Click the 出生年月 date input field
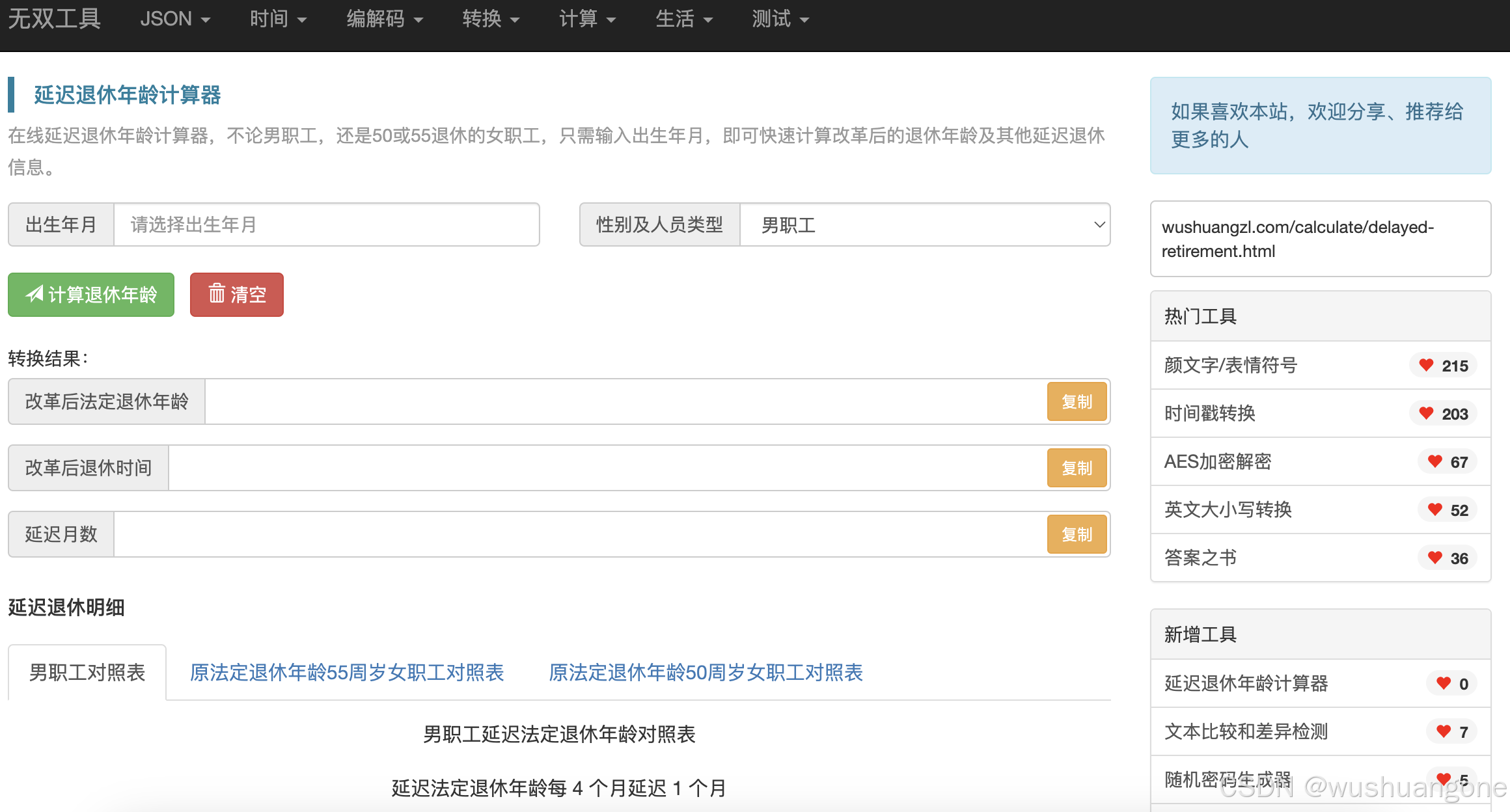This screenshot has height=812, width=1510. click(x=325, y=225)
